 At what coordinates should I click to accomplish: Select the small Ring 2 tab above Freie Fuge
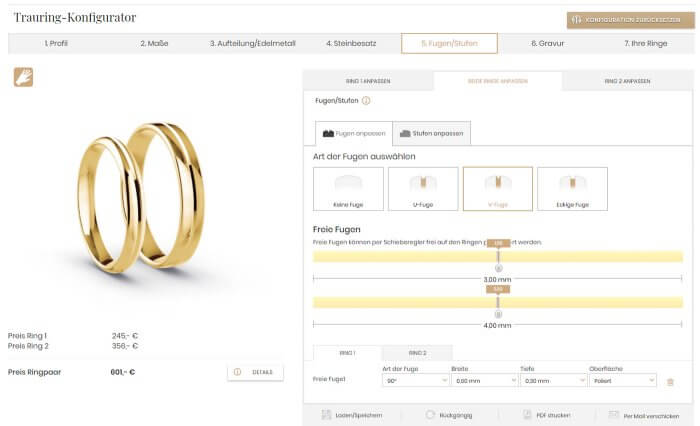(417, 353)
